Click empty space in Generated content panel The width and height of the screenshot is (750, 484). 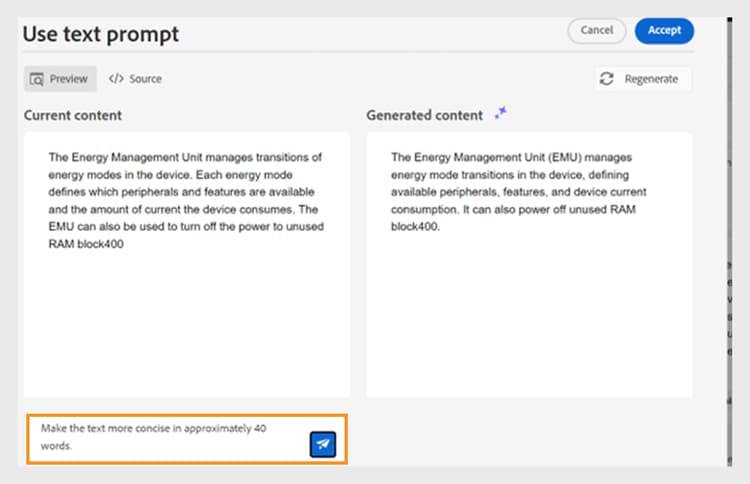(529, 320)
